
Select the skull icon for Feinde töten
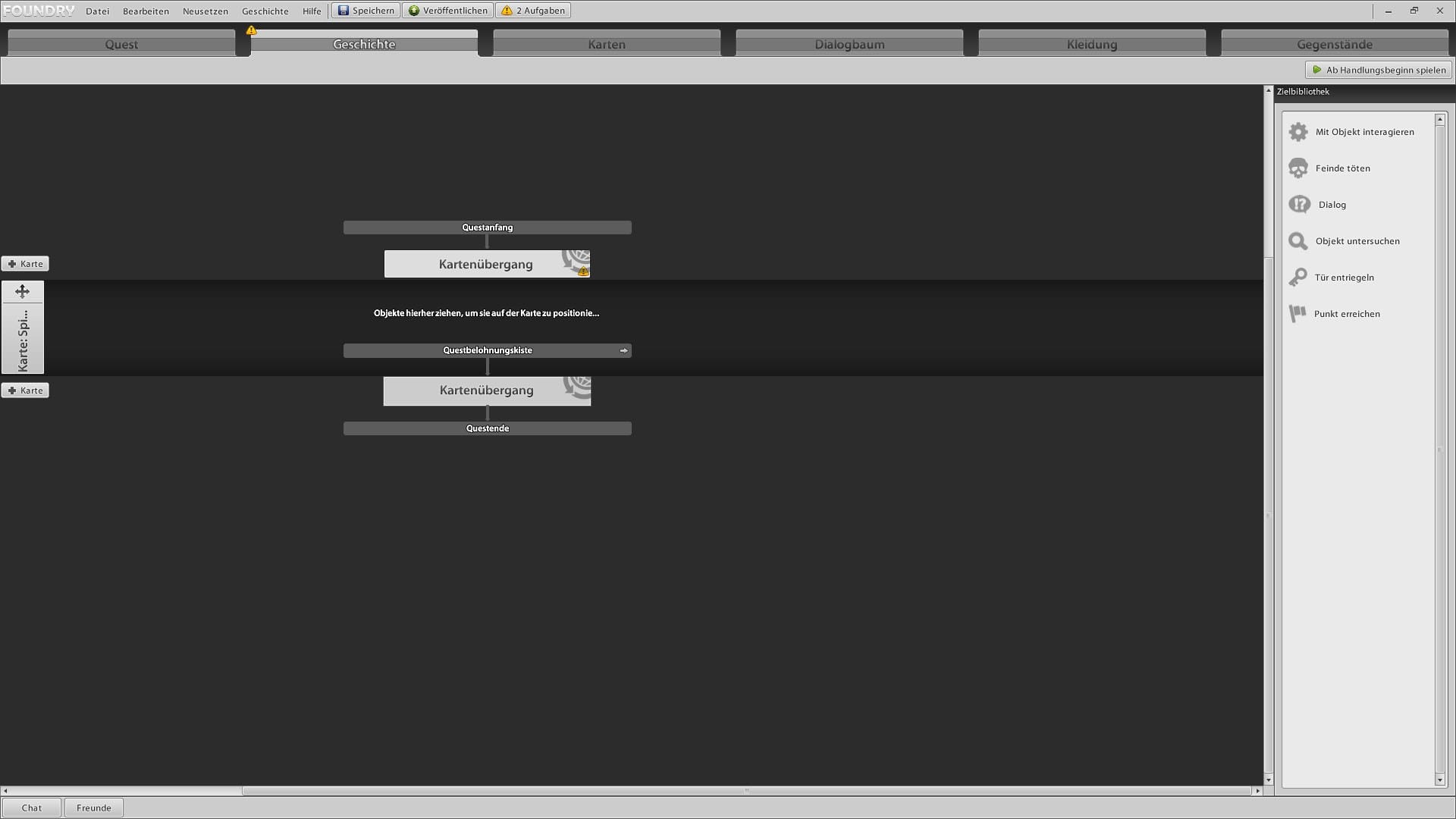tap(1298, 168)
